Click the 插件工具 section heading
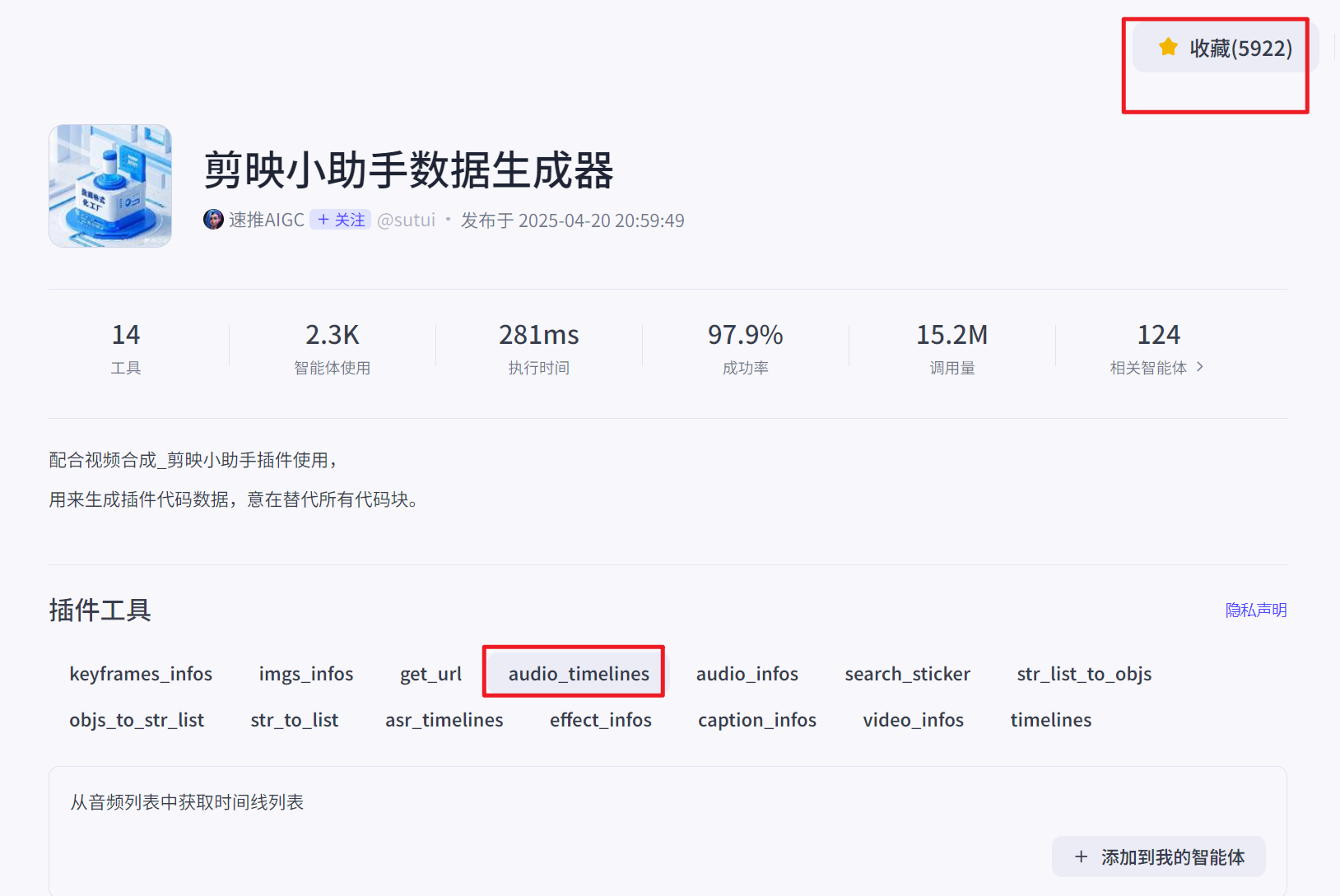The image size is (1340, 896). click(x=100, y=610)
